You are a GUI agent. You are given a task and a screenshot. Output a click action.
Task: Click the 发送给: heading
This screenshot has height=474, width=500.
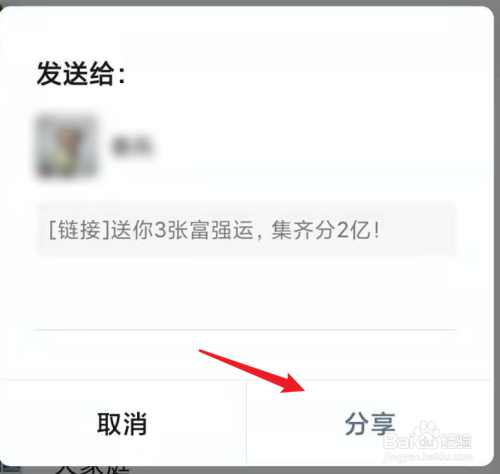click(x=81, y=73)
